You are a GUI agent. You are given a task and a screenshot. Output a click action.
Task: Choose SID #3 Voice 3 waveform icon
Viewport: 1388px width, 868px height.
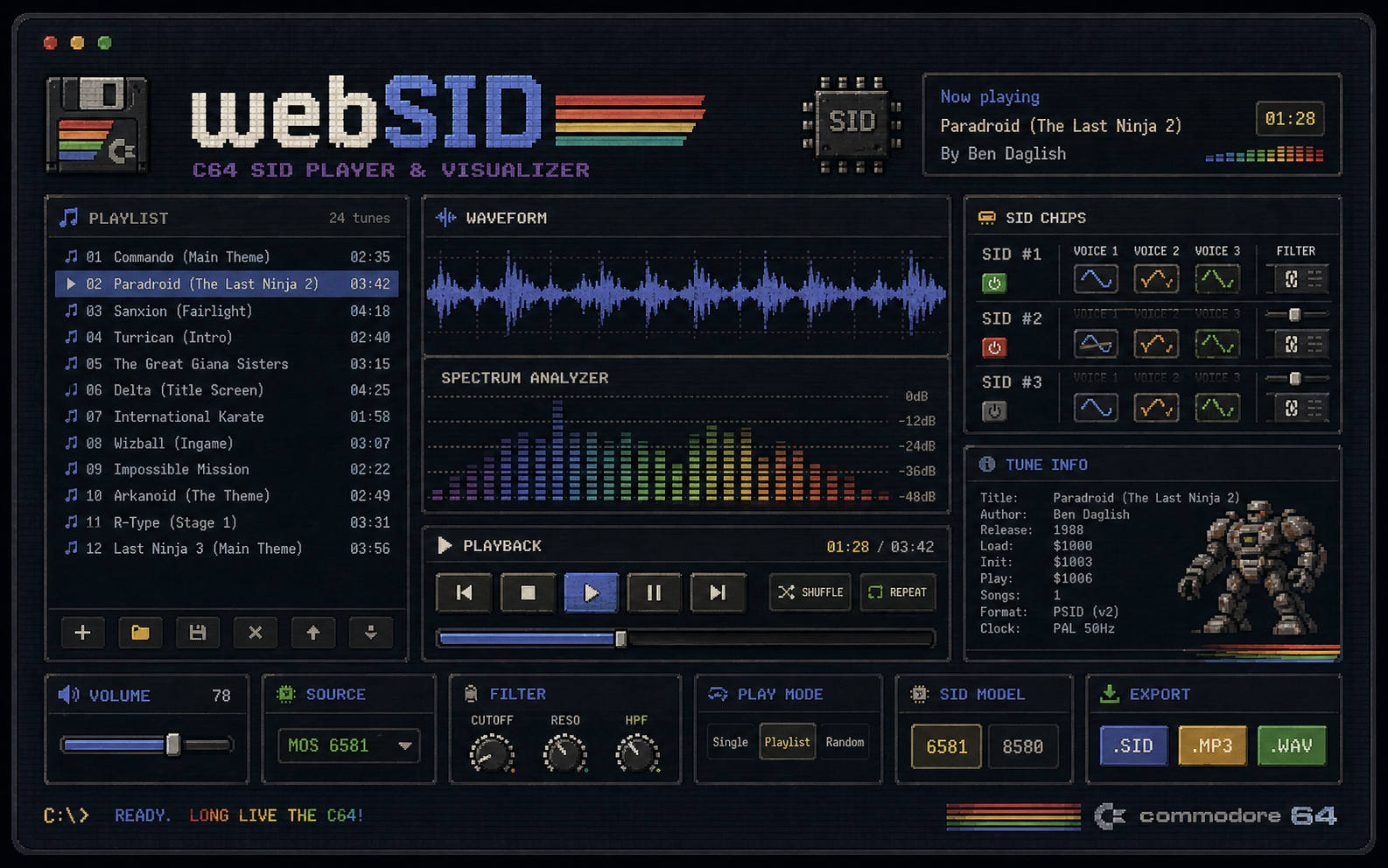1217,408
